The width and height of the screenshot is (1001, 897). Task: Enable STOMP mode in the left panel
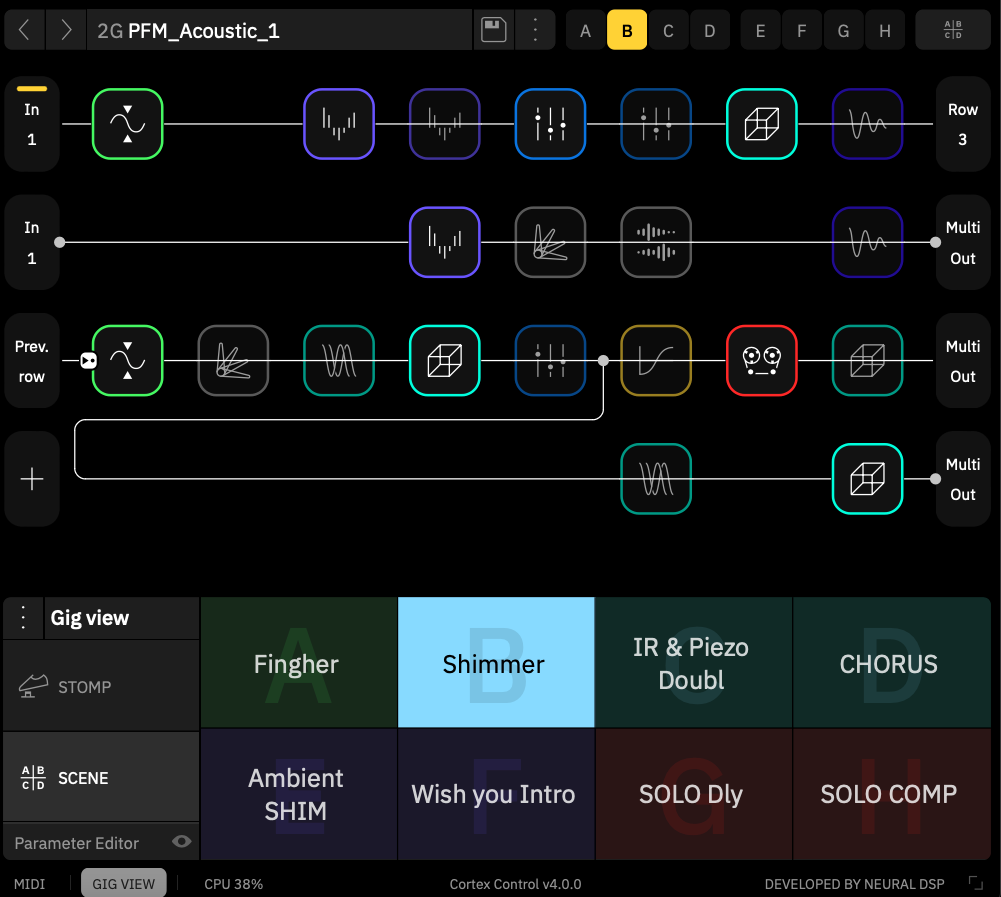[x=85, y=687]
